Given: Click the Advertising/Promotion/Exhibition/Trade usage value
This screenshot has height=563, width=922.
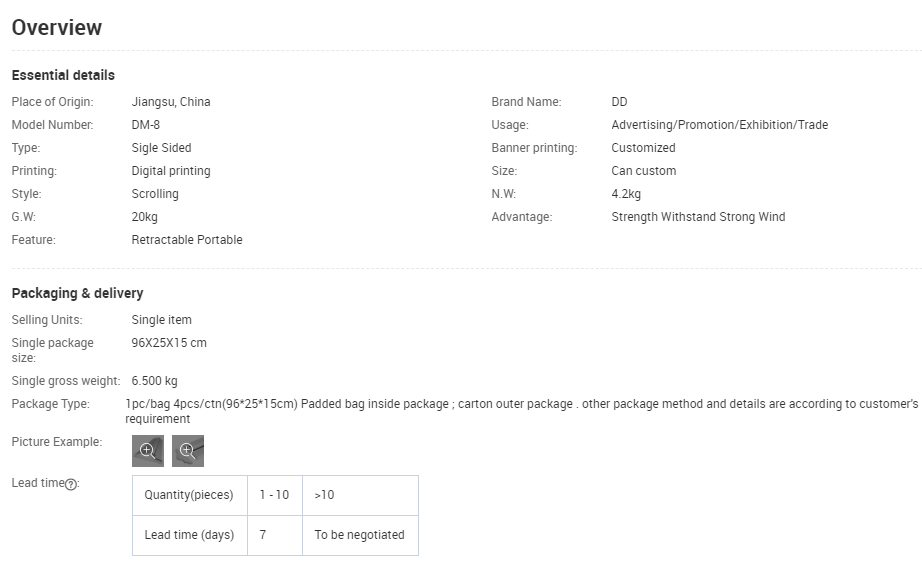Looking at the screenshot, I should coord(719,125).
